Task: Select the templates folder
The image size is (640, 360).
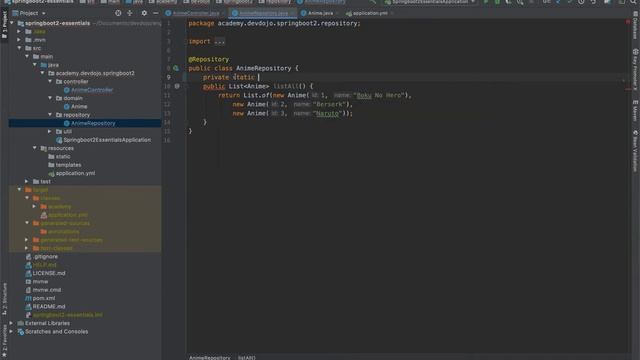Action: point(68,165)
